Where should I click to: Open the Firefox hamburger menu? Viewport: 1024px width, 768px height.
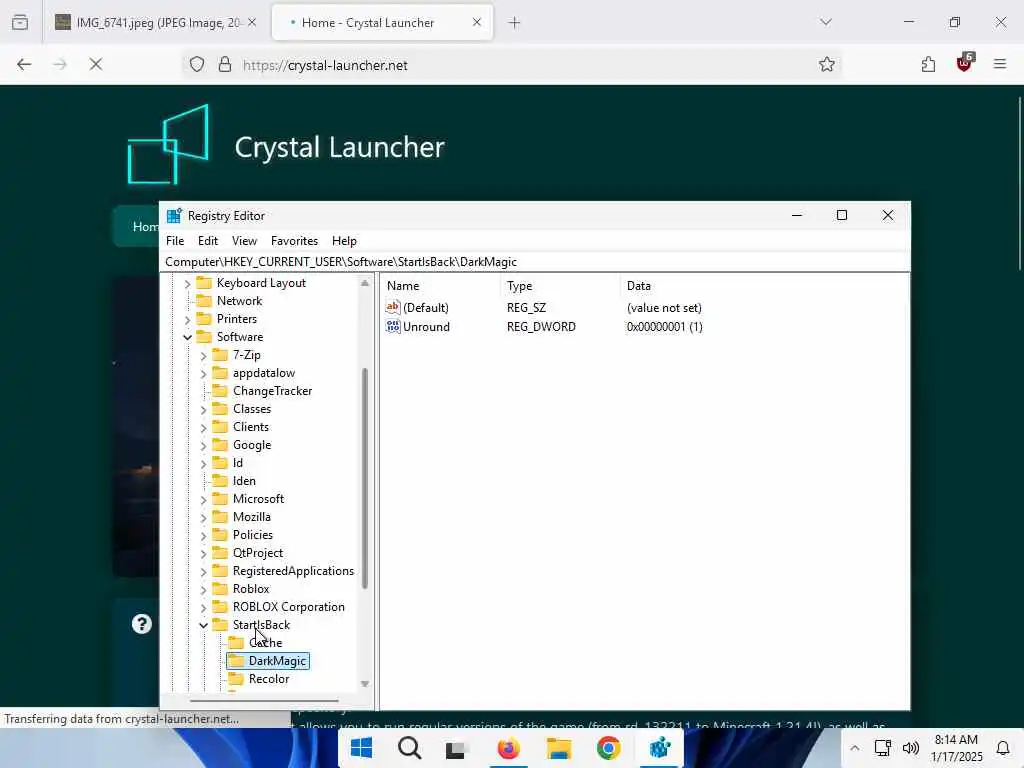click(1000, 64)
